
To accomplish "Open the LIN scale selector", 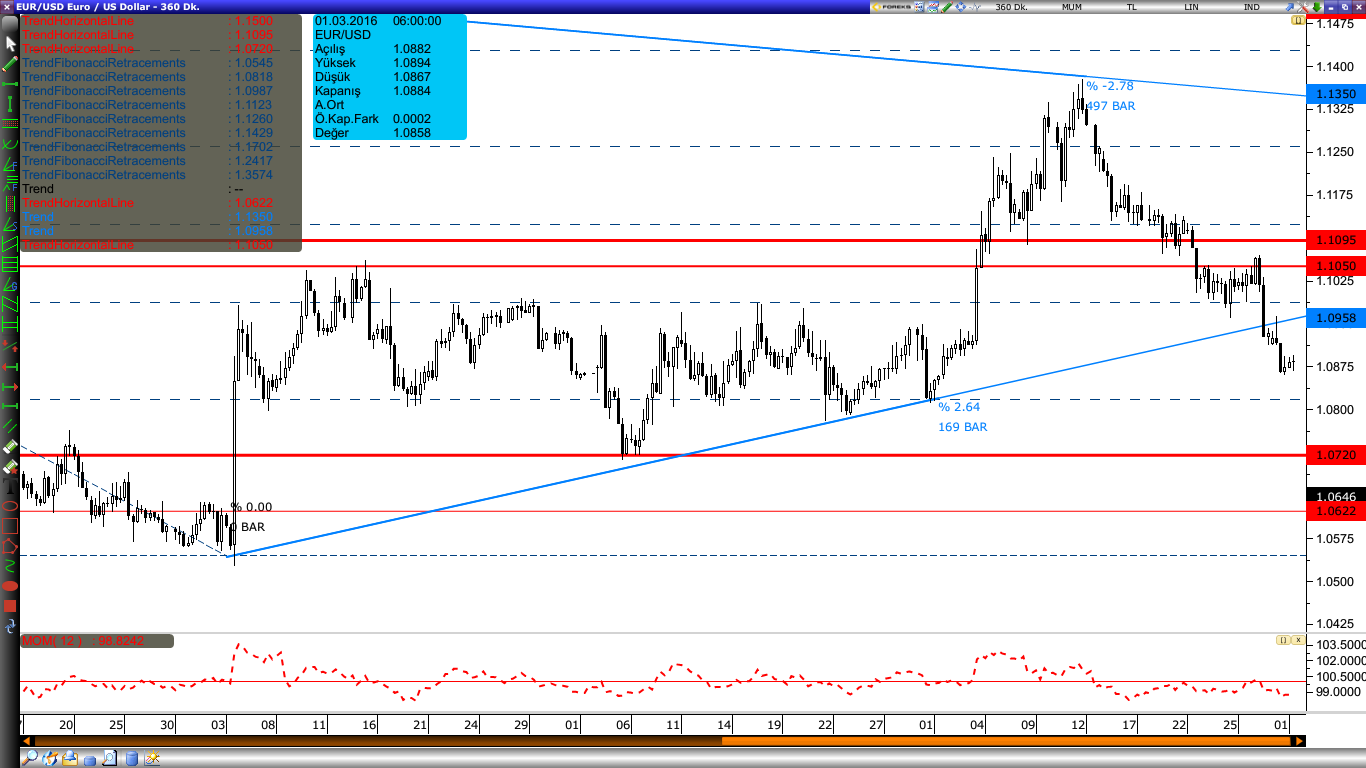I will click(x=1191, y=7).
